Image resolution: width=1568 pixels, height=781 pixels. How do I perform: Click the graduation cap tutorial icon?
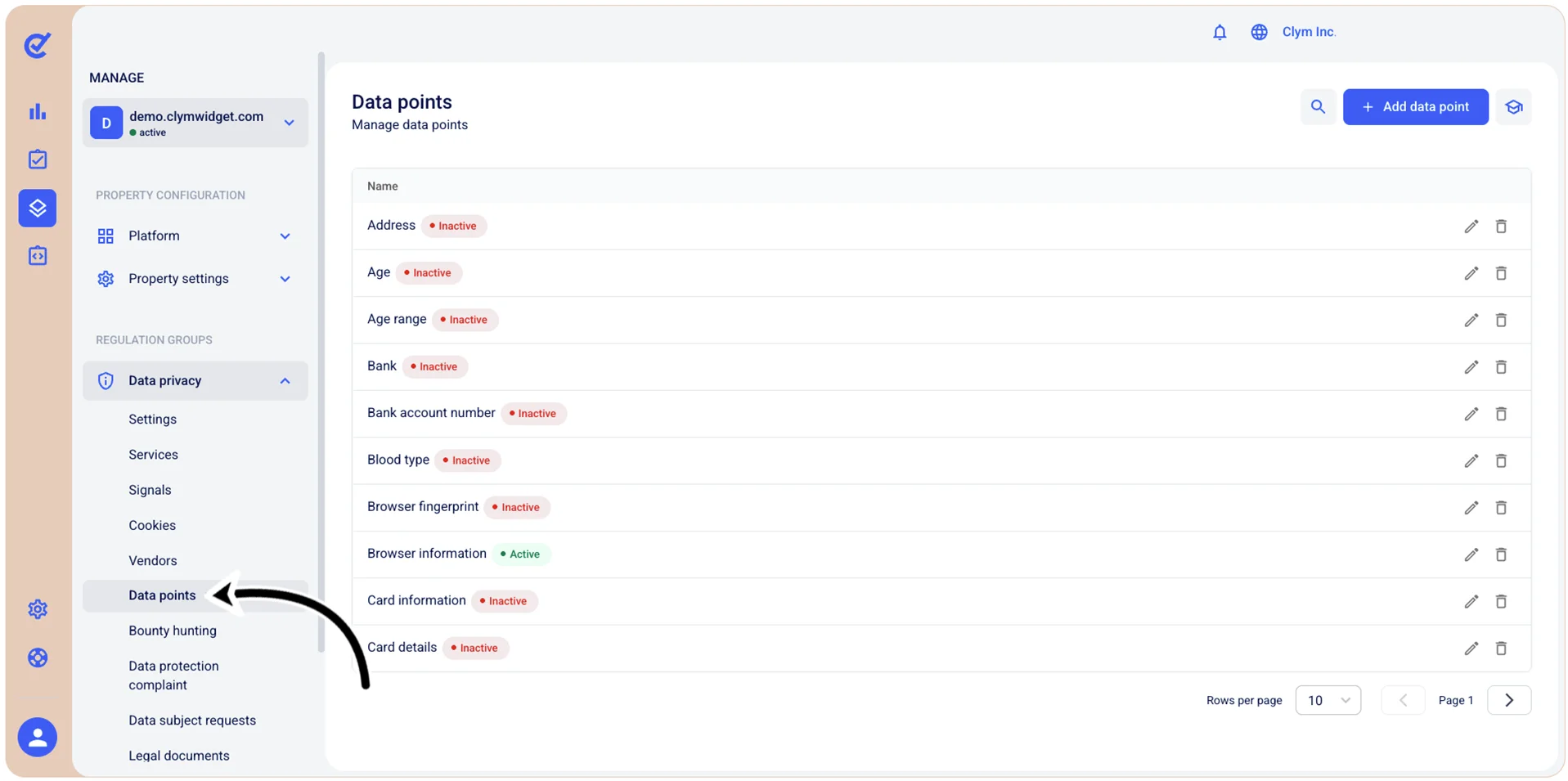coord(1513,107)
